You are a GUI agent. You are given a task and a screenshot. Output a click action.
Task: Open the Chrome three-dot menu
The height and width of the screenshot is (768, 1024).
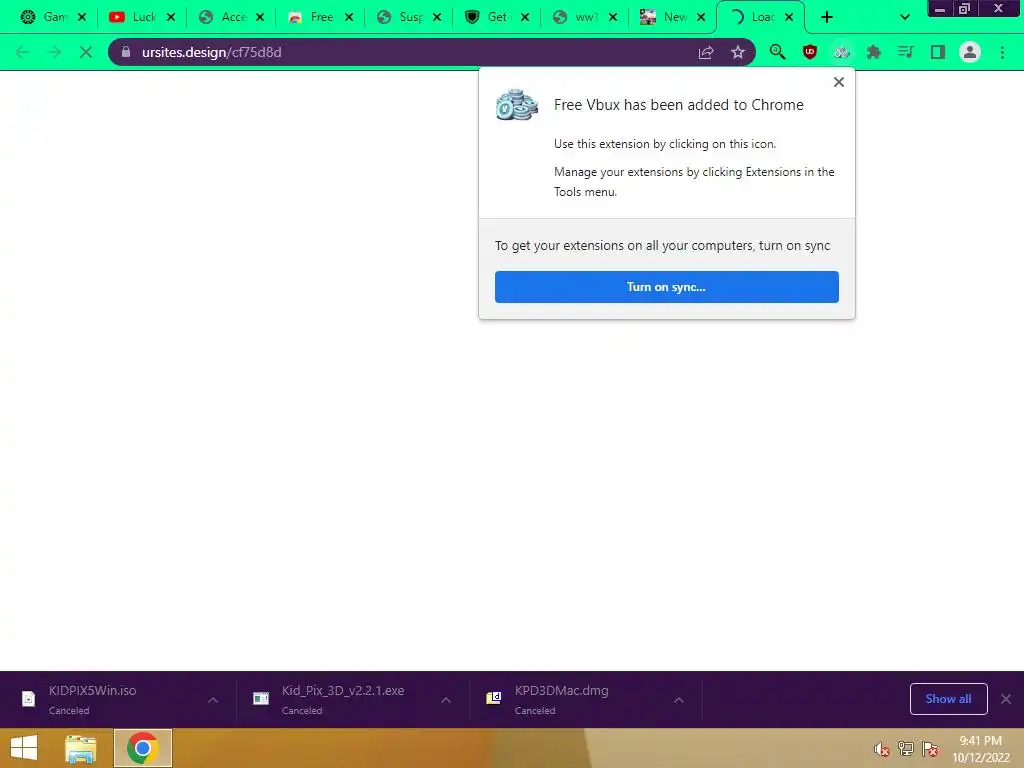(x=1002, y=52)
